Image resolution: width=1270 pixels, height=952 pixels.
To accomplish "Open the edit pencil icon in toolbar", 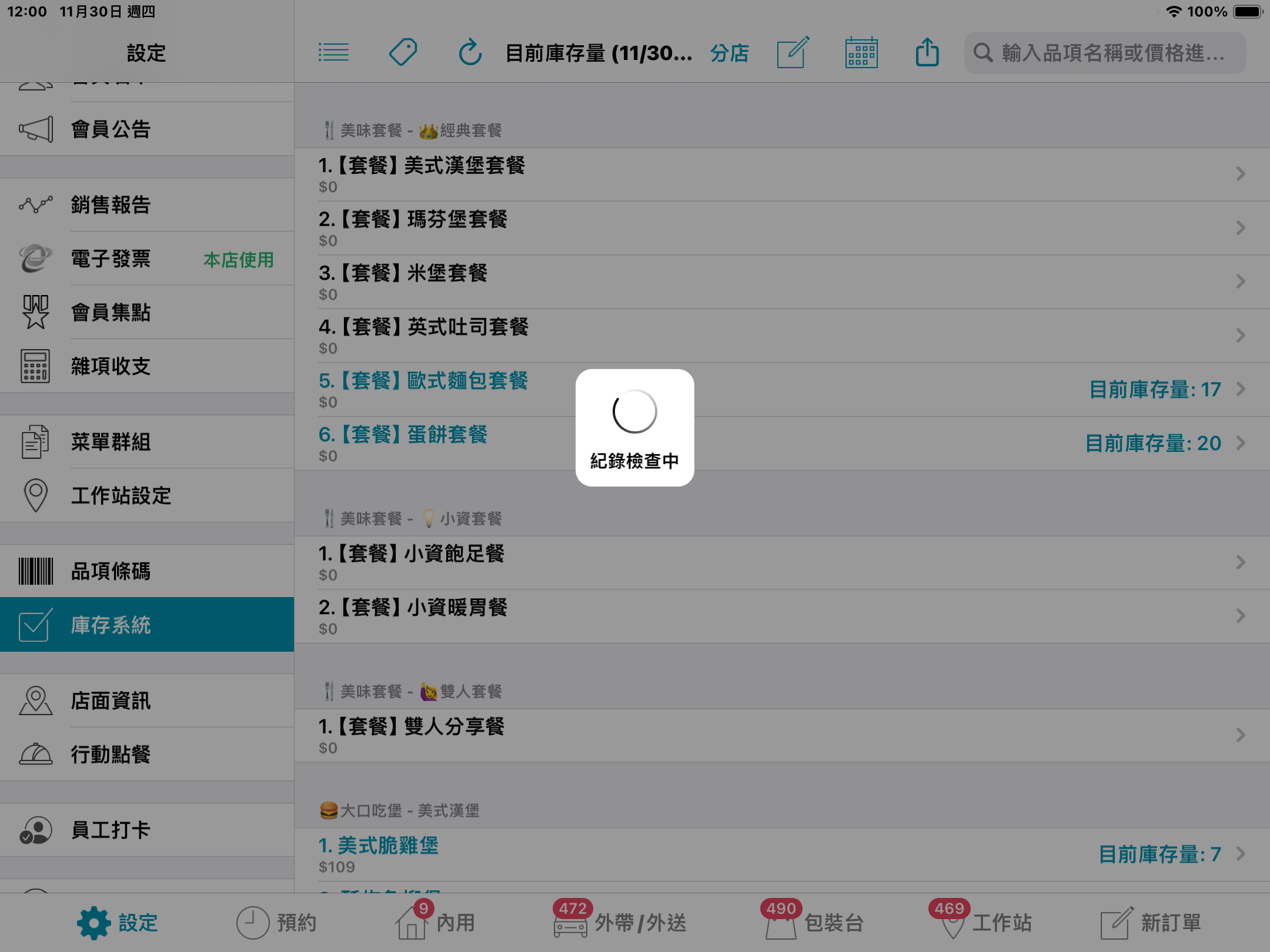I will point(793,53).
